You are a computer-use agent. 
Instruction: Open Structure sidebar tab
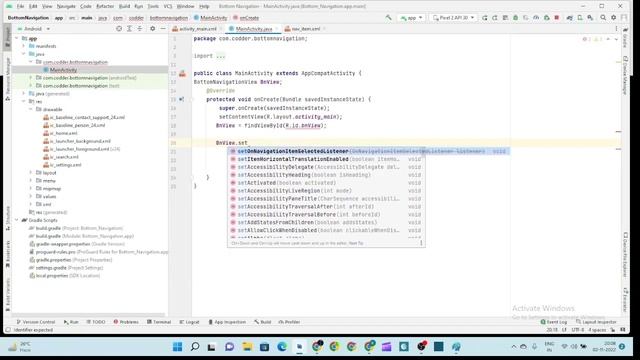pyautogui.click(x=7, y=218)
